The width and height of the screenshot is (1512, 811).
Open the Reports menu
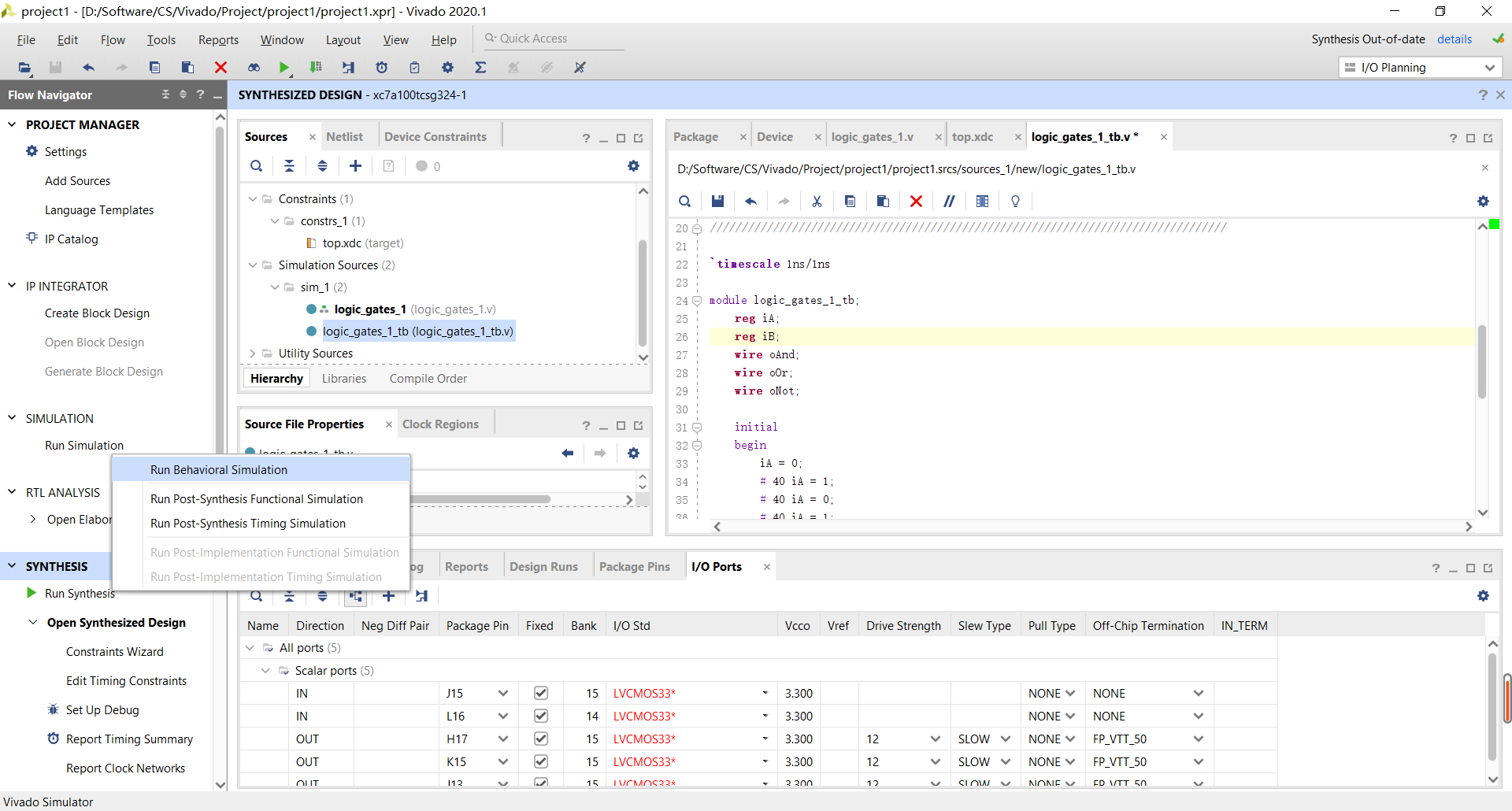pos(218,40)
